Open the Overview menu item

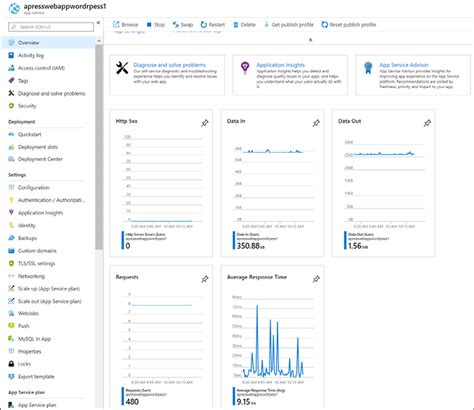pyautogui.click(x=49, y=43)
